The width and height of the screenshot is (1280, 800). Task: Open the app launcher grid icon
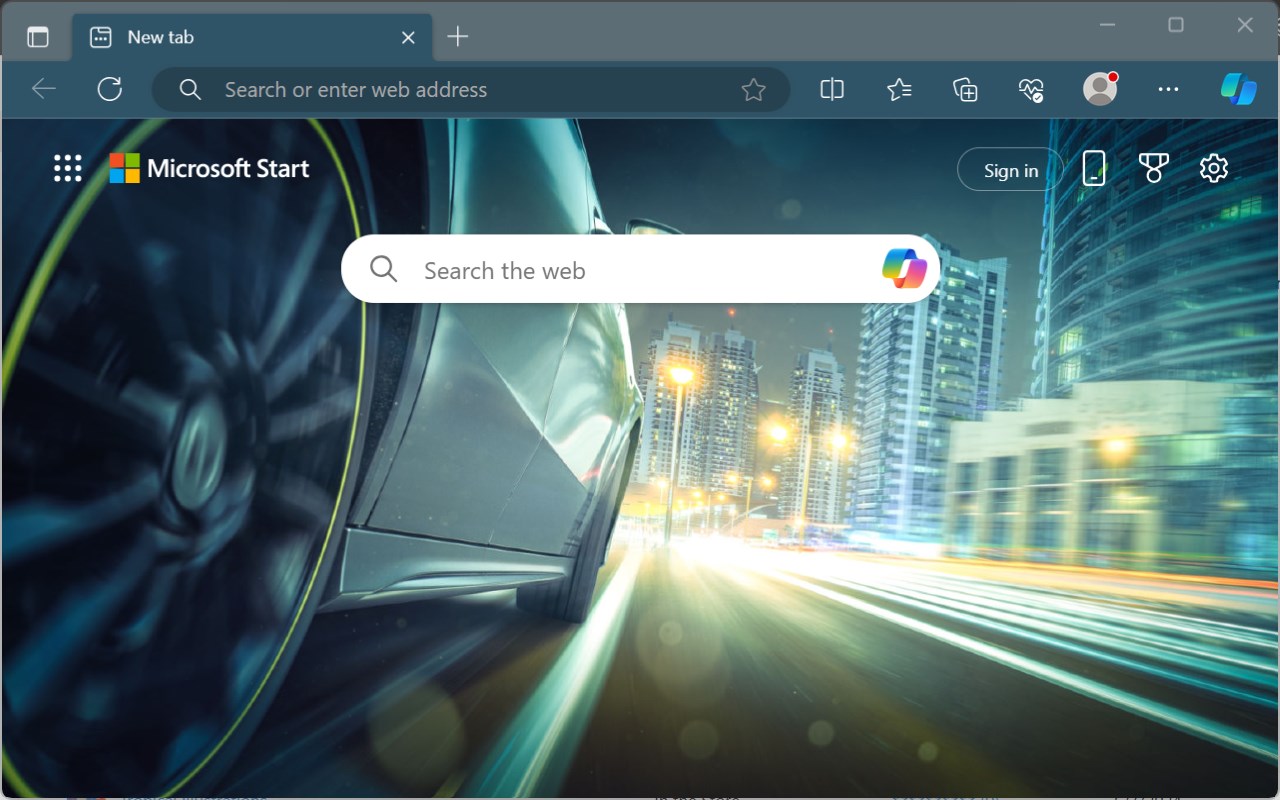click(x=68, y=168)
